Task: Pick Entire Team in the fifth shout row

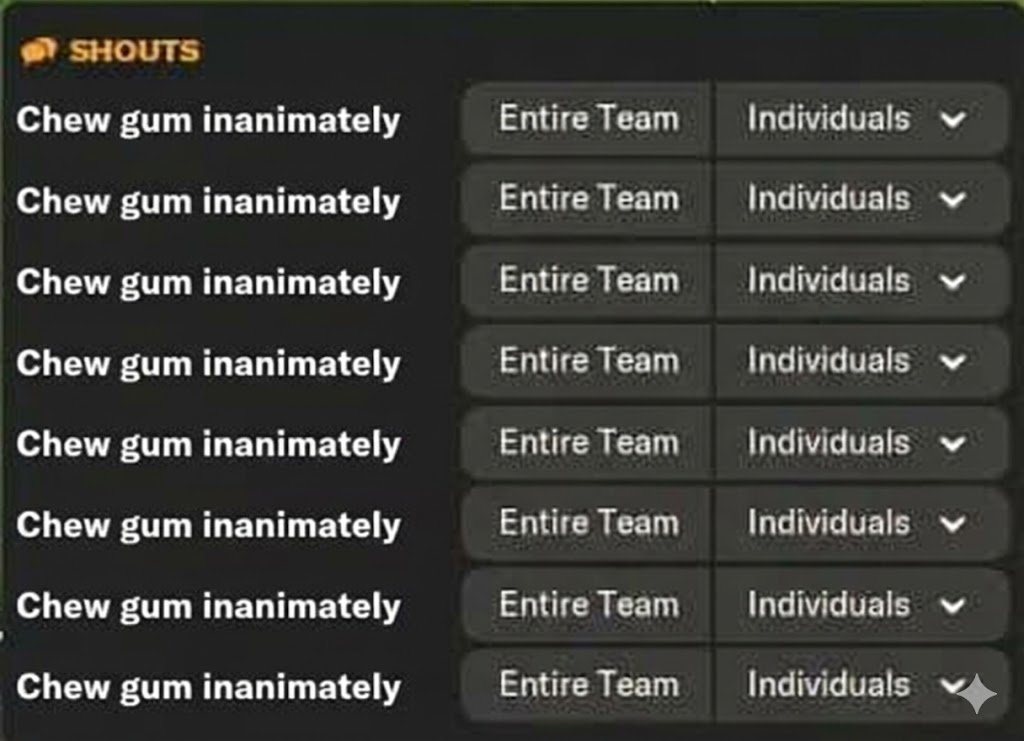Action: coord(588,442)
